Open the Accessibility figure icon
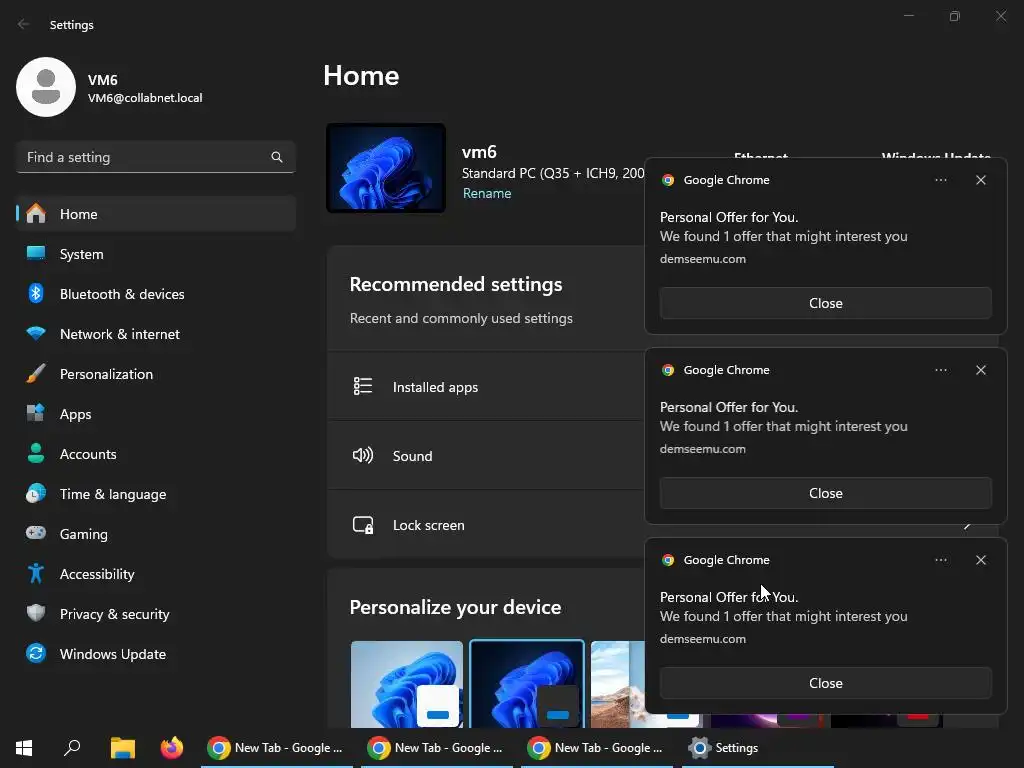The image size is (1024, 768). coord(36,573)
